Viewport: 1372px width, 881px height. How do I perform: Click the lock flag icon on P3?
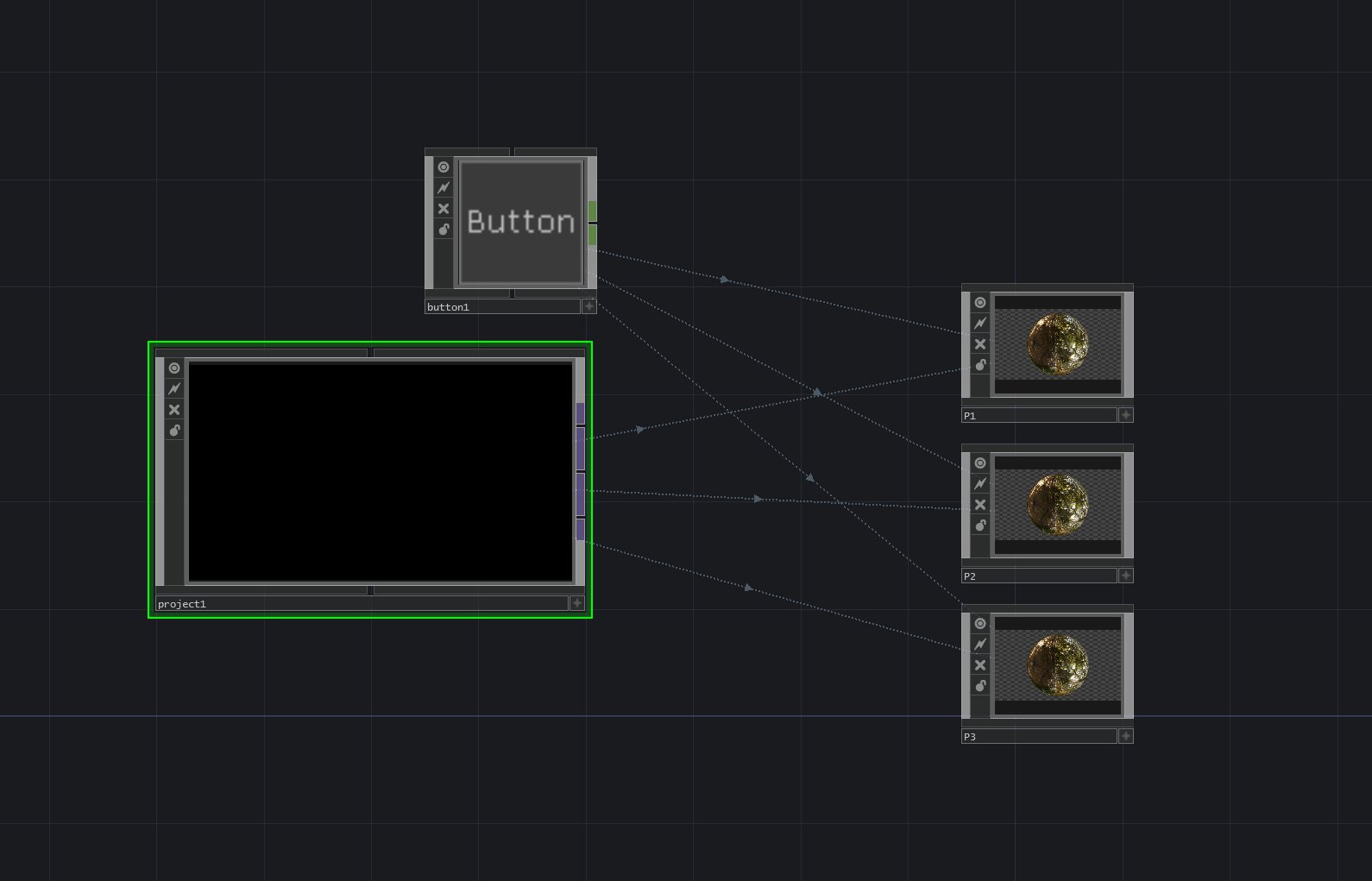[980, 686]
